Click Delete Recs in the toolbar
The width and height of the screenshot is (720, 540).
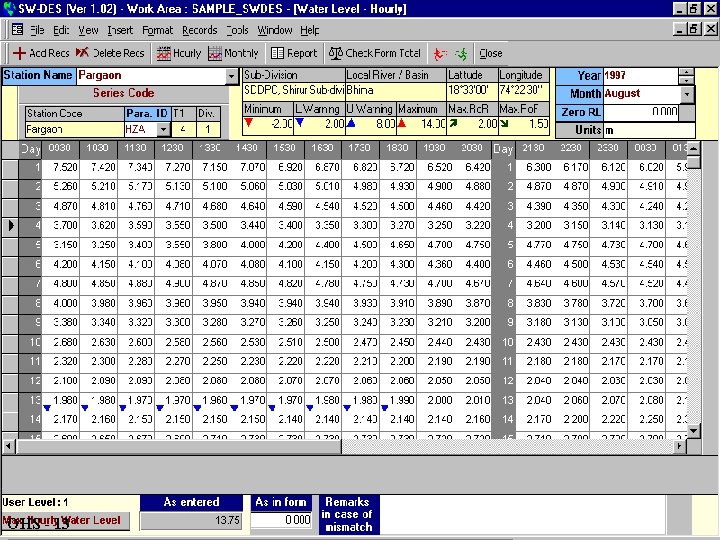(x=110, y=53)
